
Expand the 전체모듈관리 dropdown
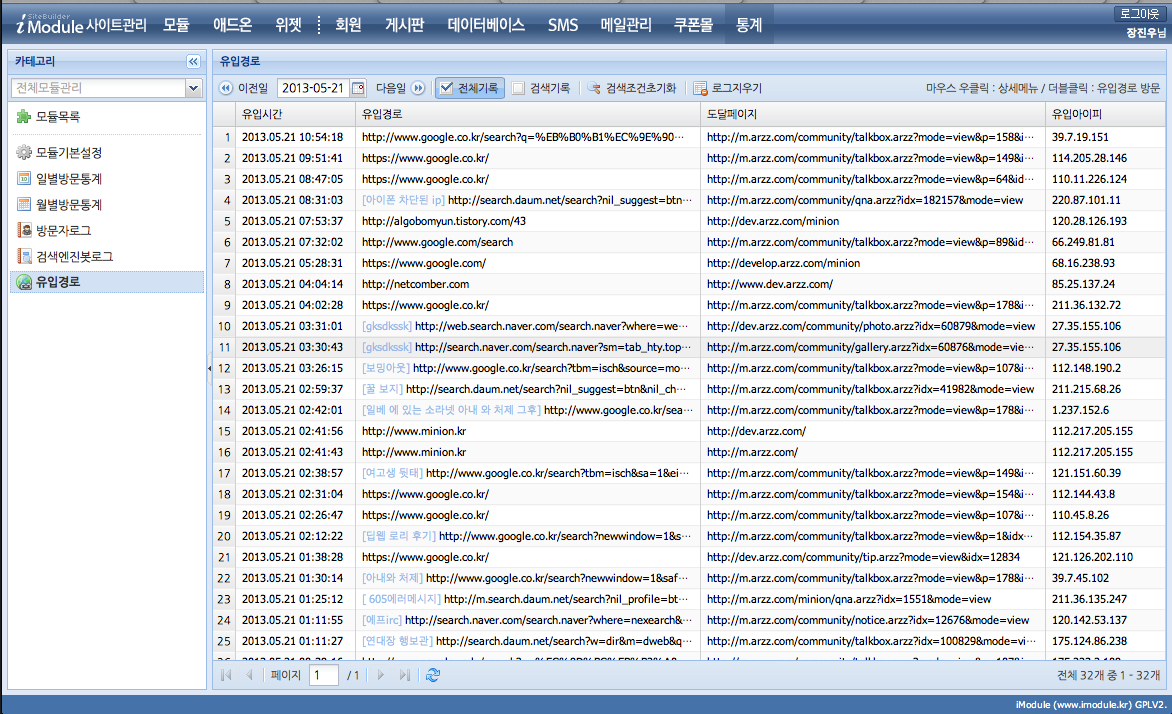click(194, 88)
